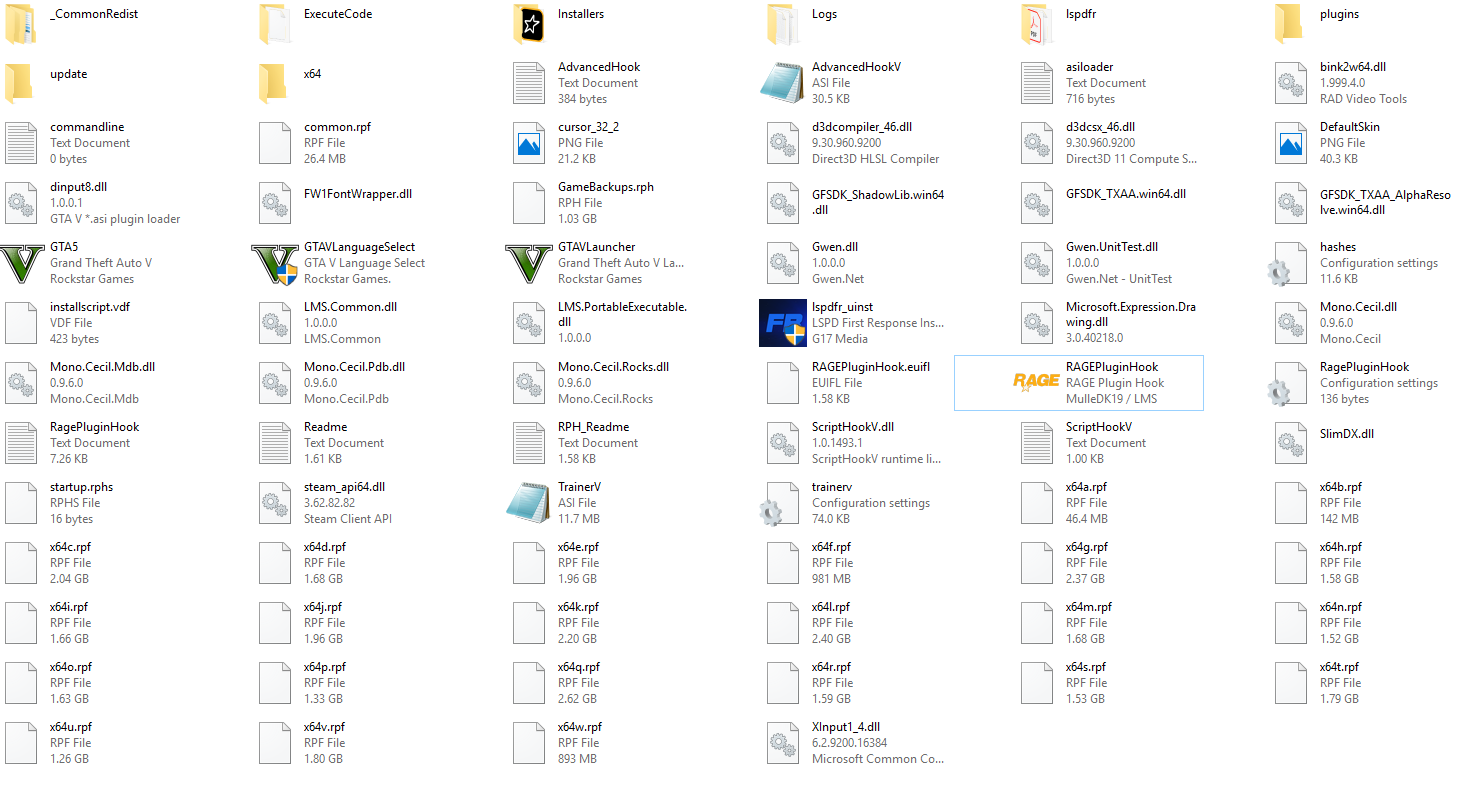1471x785 pixels.
Task: Click the x64u.rpf file name
Action: tap(71, 727)
